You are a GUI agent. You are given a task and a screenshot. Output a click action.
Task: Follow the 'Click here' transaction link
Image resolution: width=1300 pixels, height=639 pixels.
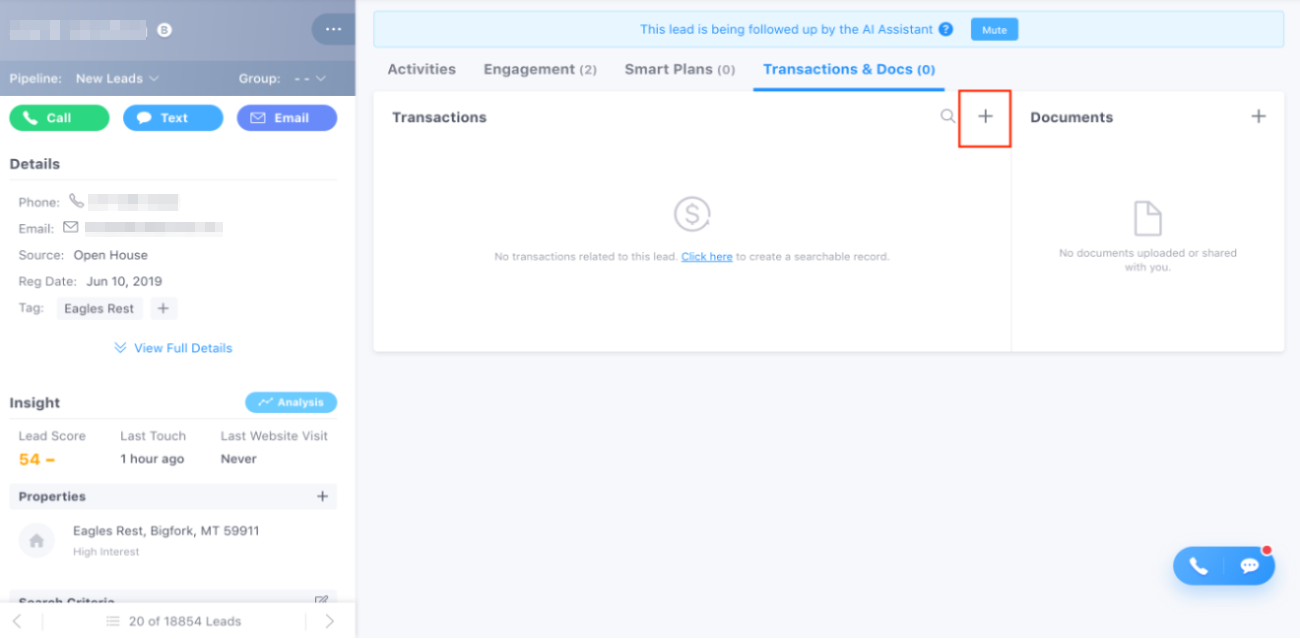[707, 257]
